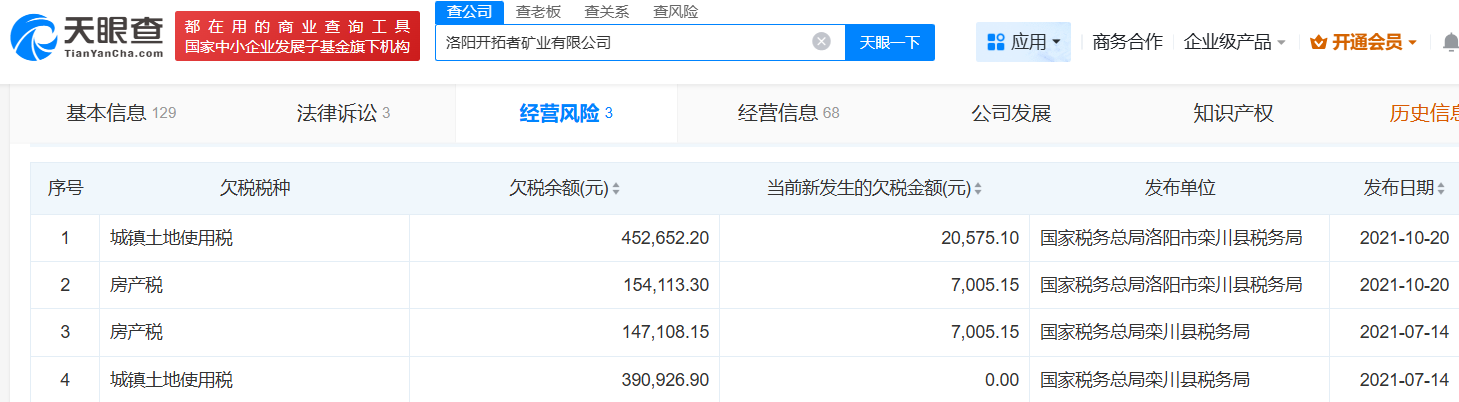Open notifications via the bell icon
The width and height of the screenshot is (1459, 402).
pos(1450,42)
